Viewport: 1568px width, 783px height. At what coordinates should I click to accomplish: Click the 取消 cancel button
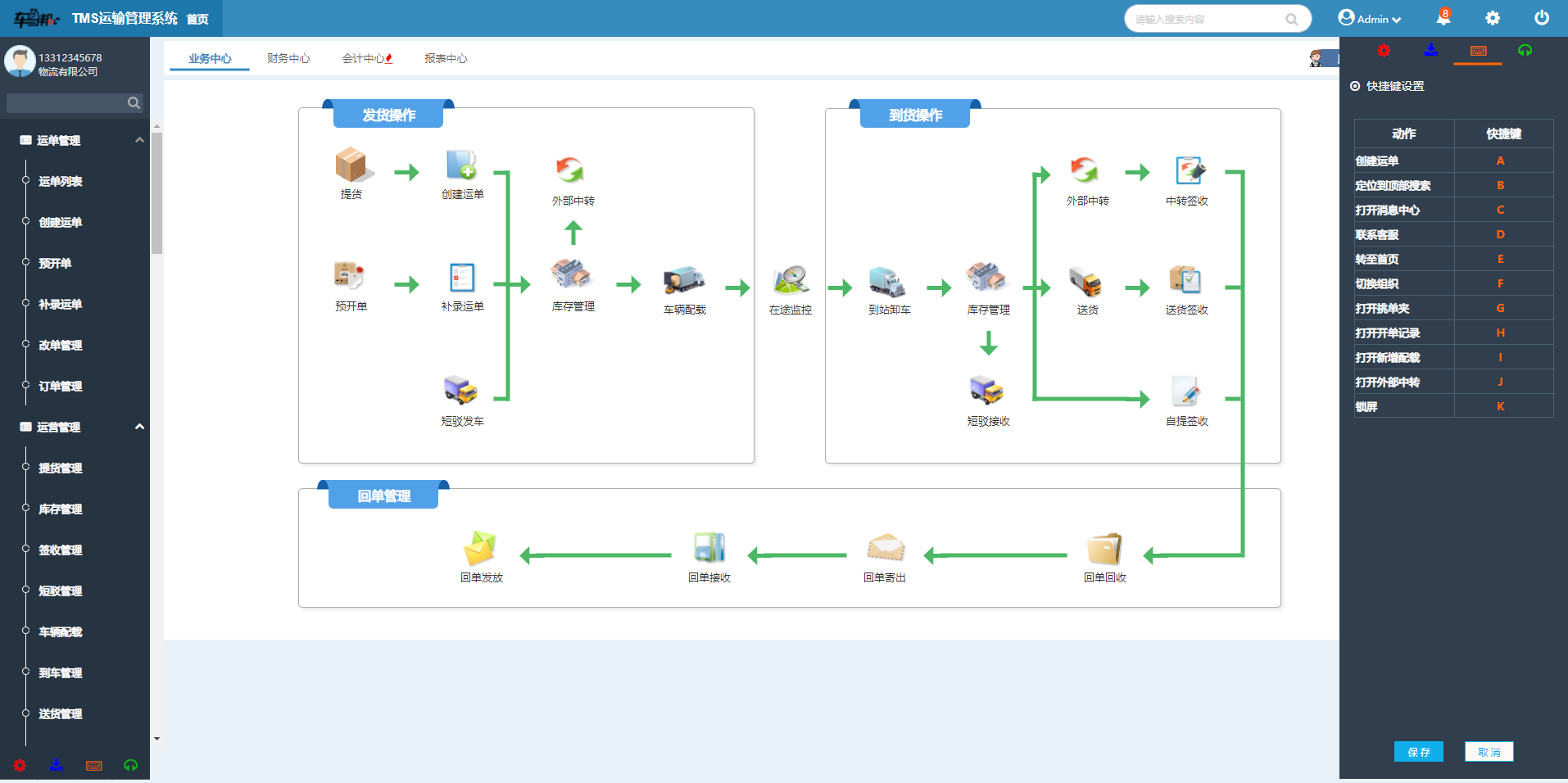[x=1489, y=752]
